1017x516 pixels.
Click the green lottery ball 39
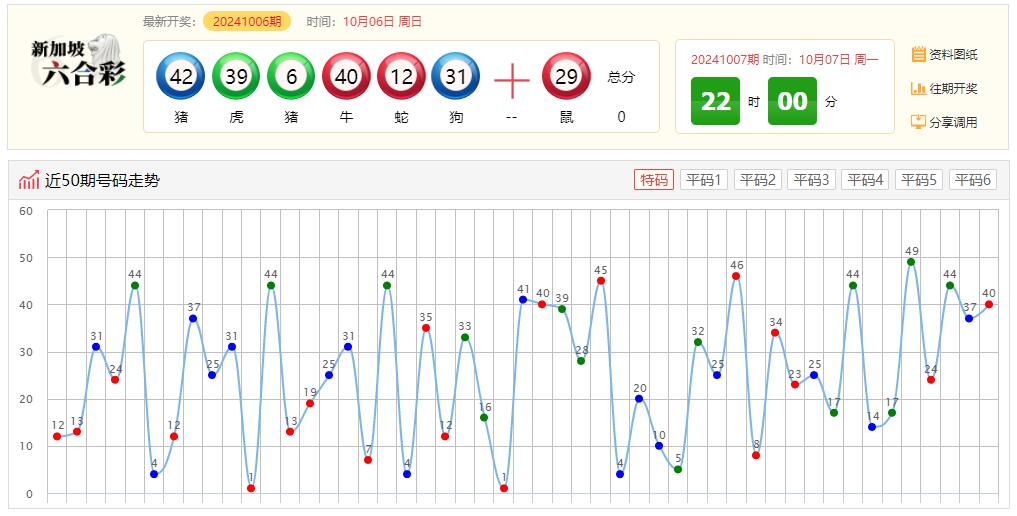coord(236,77)
